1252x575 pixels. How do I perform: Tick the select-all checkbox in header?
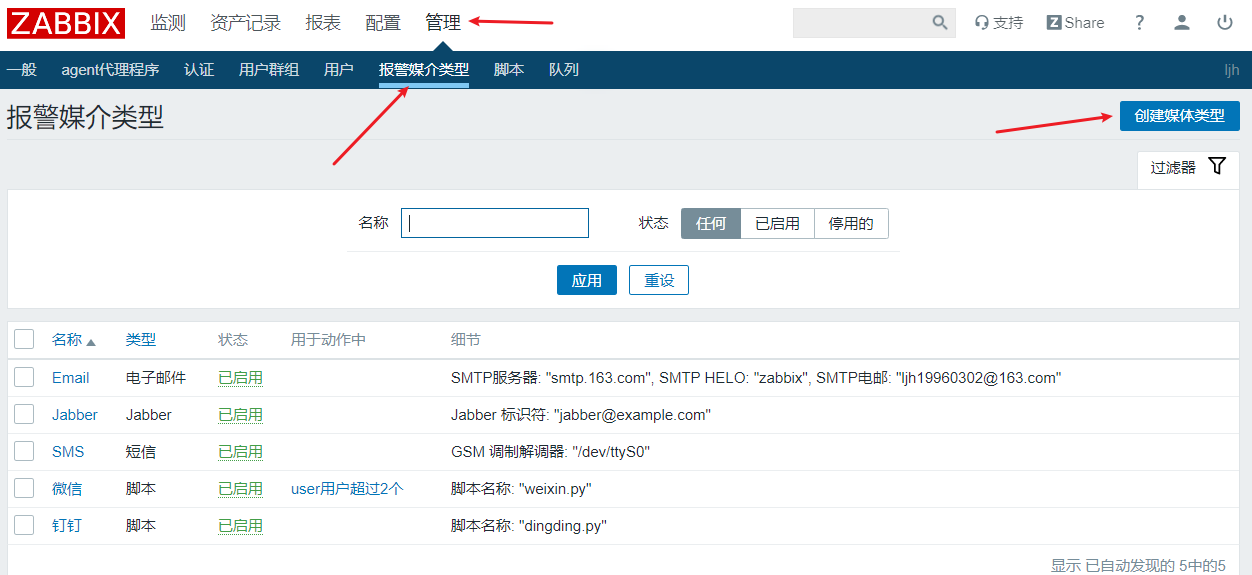24,340
